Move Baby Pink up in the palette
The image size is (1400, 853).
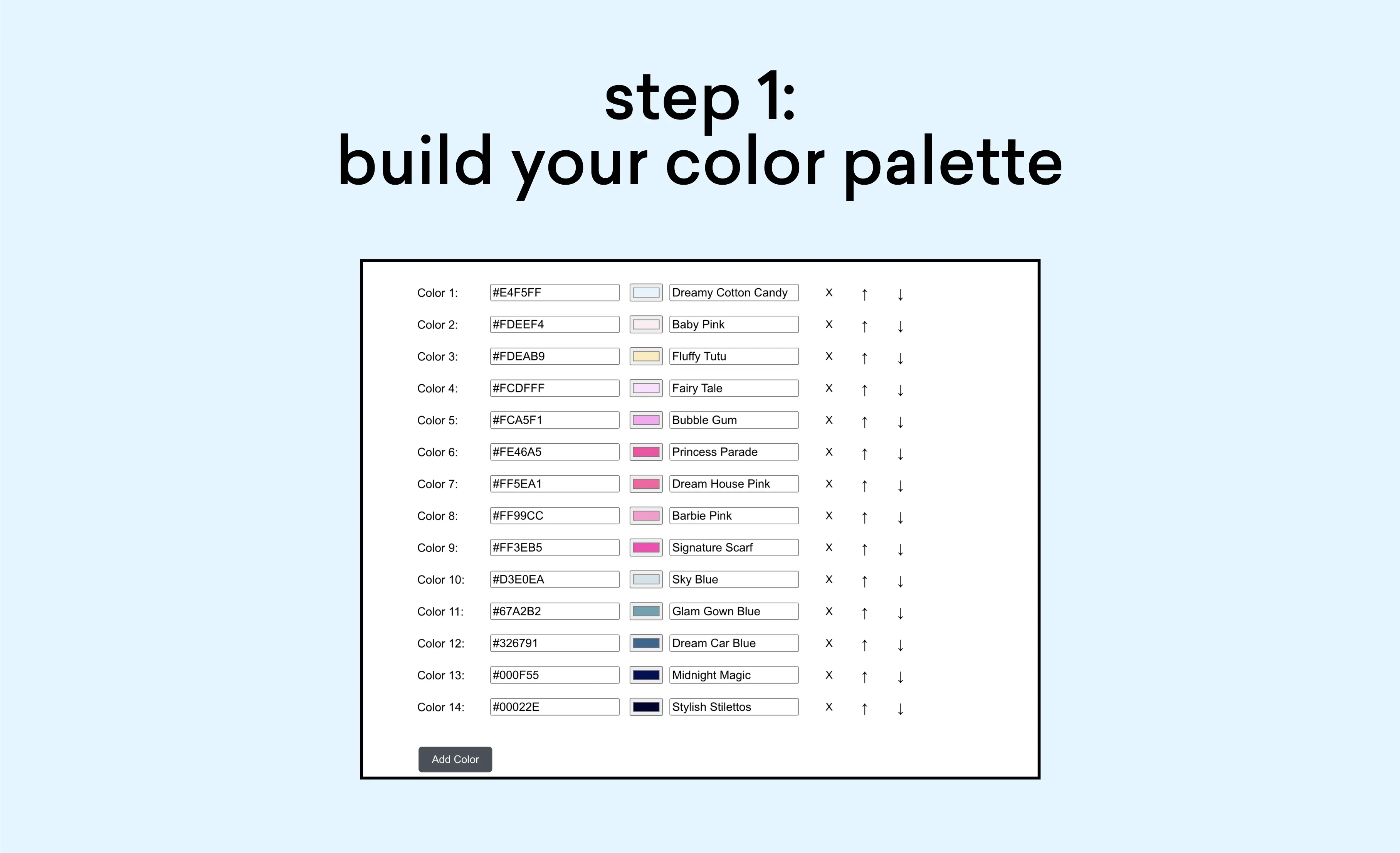[x=864, y=326]
